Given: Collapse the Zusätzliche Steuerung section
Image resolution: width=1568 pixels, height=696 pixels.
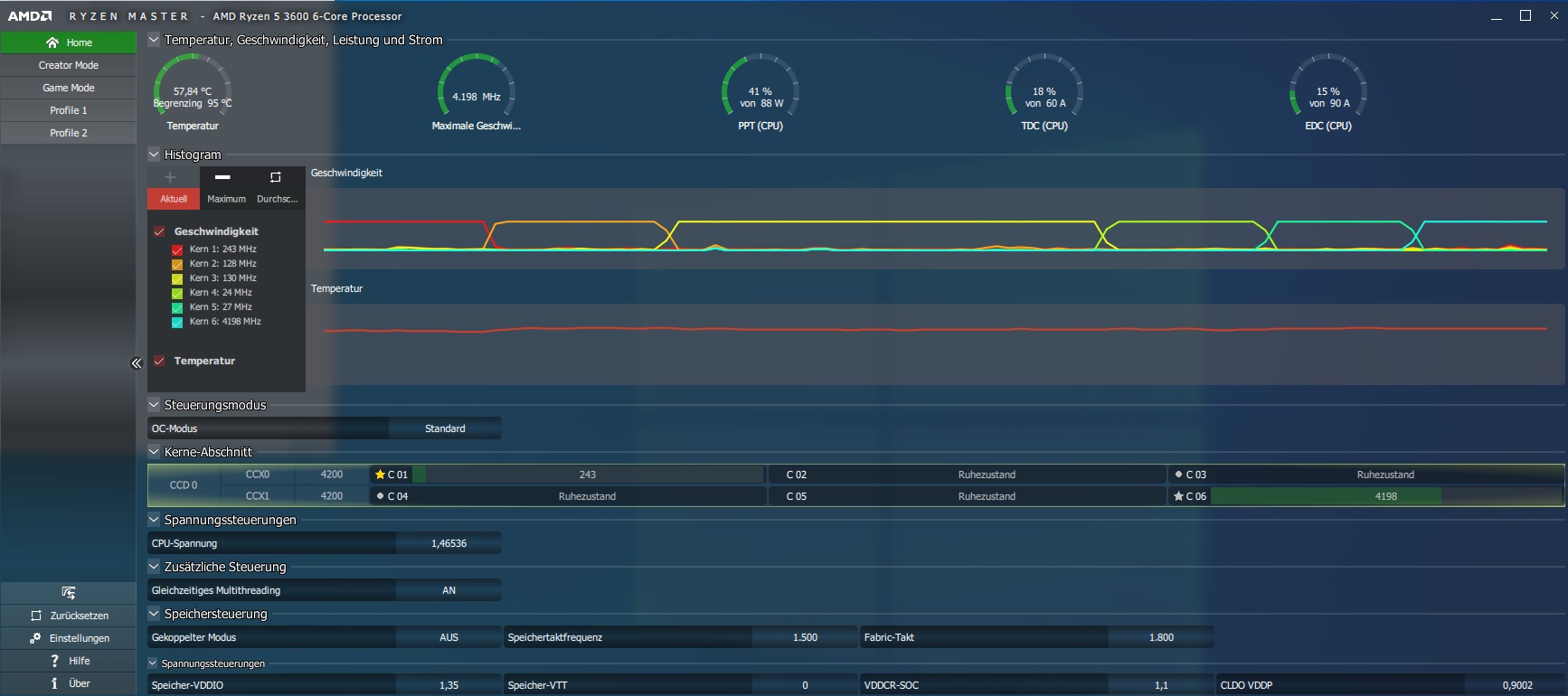Looking at the screenshot, I should pos(154,567).
